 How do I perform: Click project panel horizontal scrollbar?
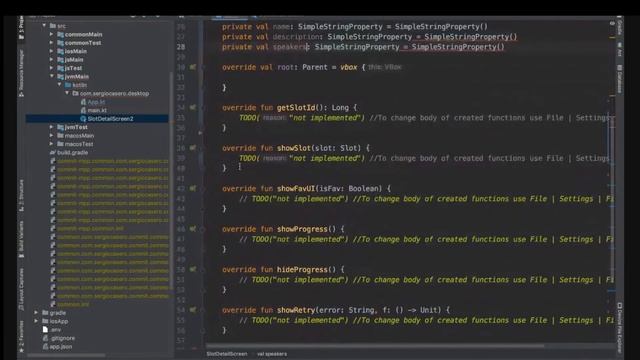pyautogui.click(x=67, y=356)
